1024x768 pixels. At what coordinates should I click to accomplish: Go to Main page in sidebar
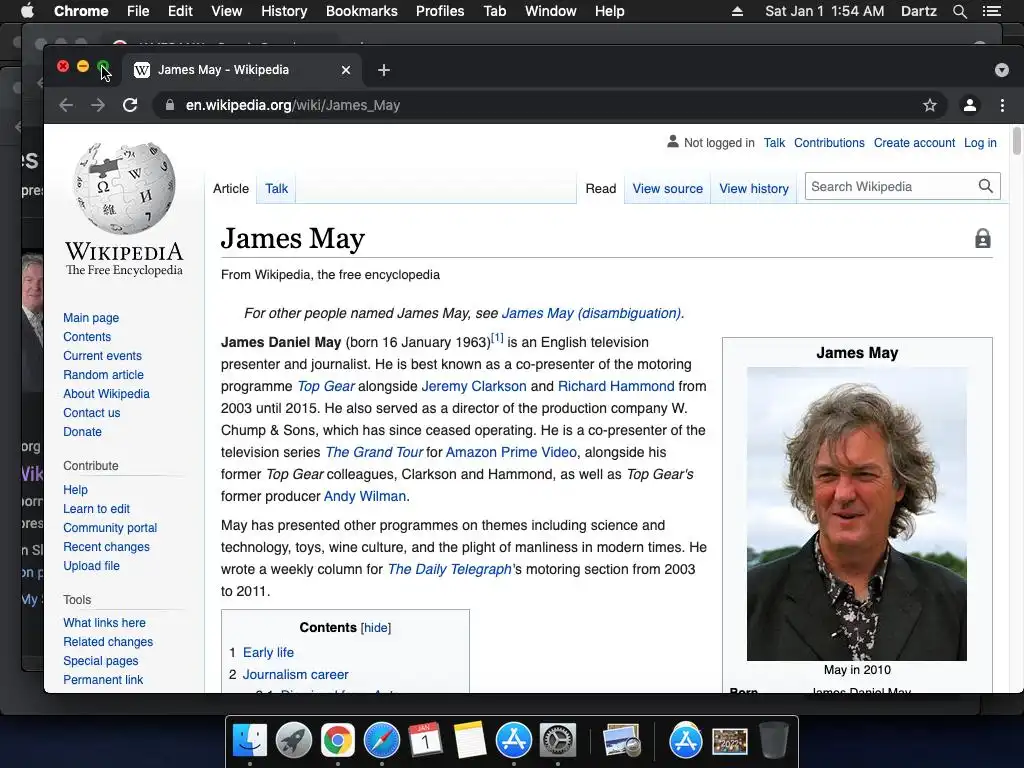(x=91, y=318)
